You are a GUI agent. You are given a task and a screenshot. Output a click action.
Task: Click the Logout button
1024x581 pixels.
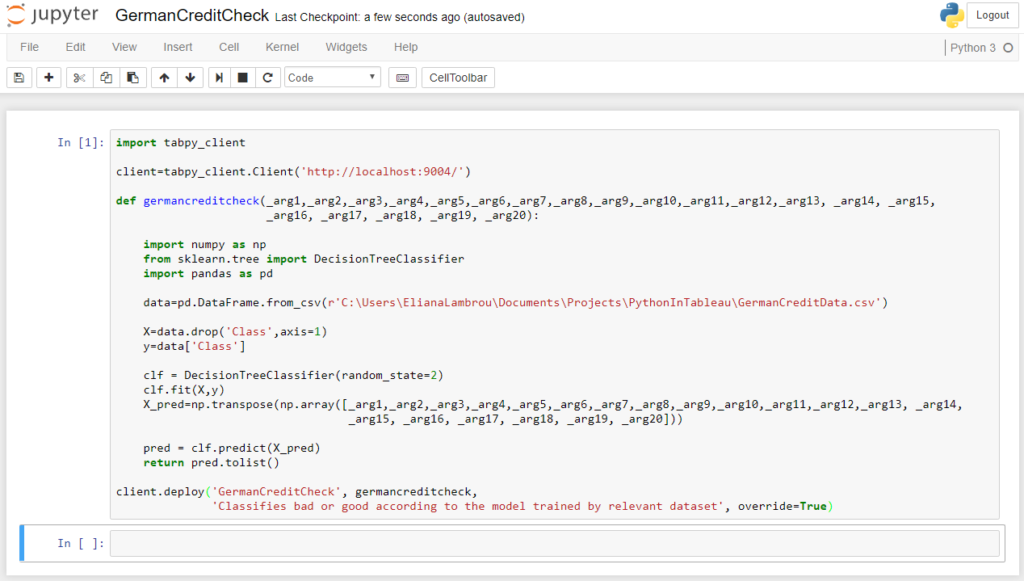click(992, 15)
